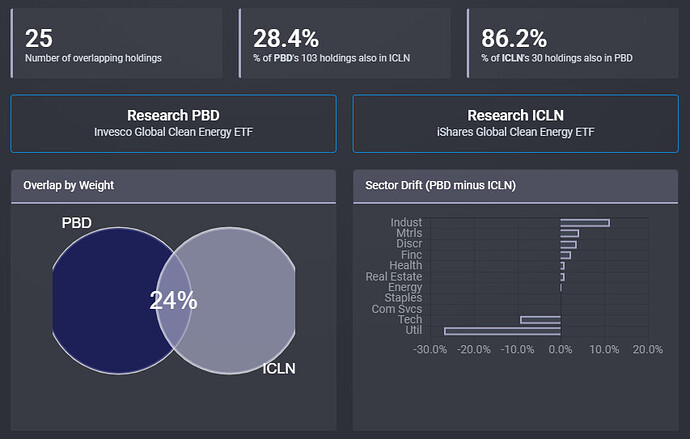Click the -10.0% axis tick label
The height and width of the screenshot is (439, 690).
tap(517, 350)
